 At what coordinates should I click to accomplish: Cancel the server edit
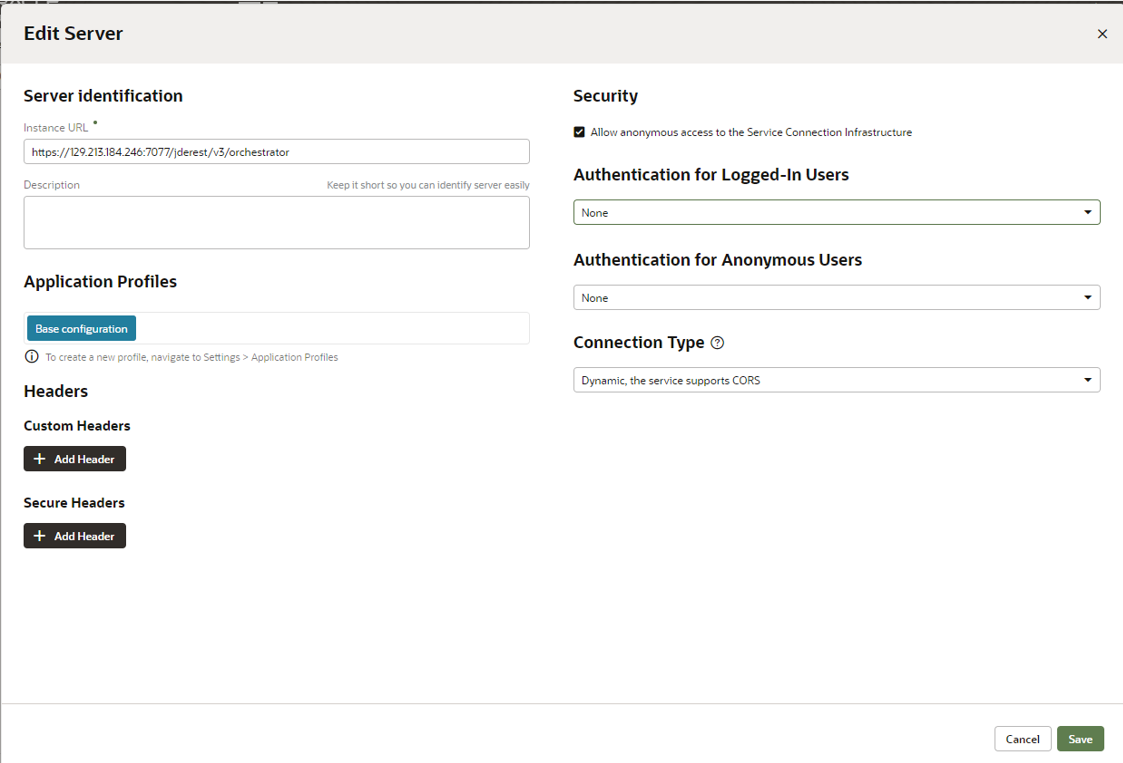click(1022, 739)
